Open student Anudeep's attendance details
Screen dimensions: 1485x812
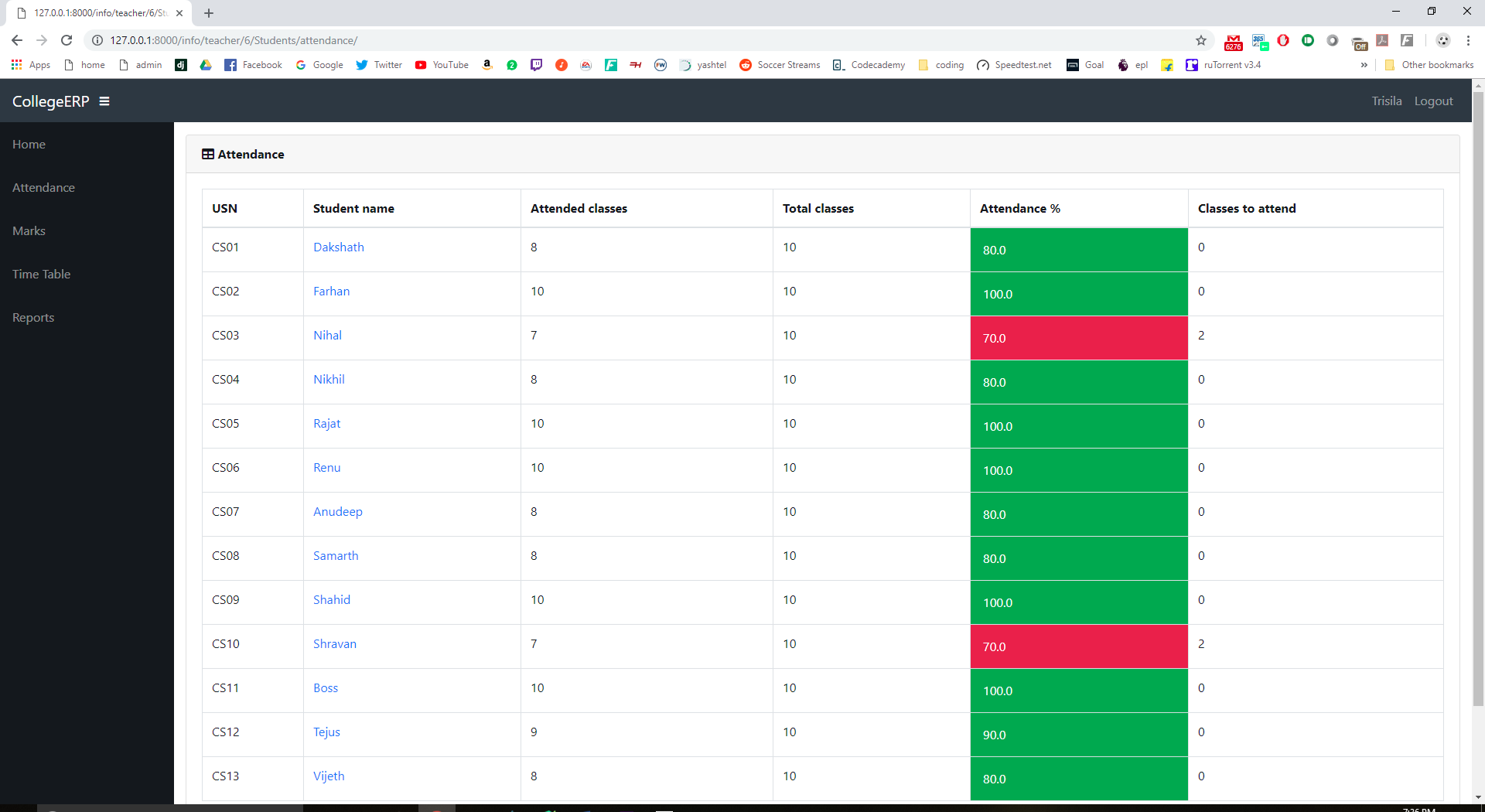tap(337, 512)
